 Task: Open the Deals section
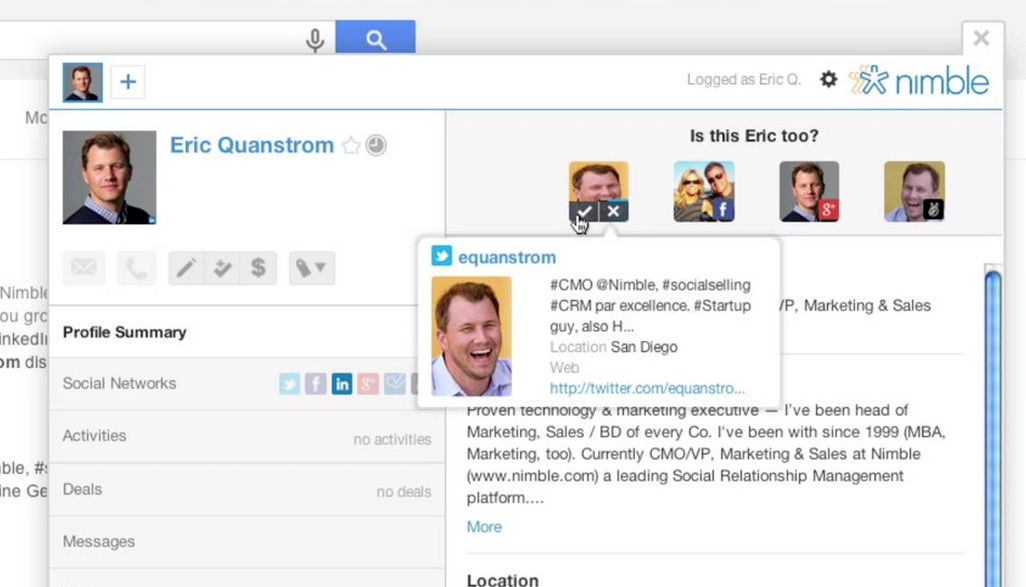pyautogui.click(x=247, y=489)
